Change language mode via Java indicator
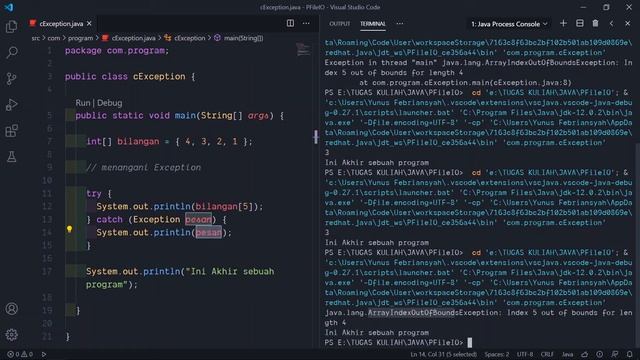 pyautogui.click(x=567, y=354)
